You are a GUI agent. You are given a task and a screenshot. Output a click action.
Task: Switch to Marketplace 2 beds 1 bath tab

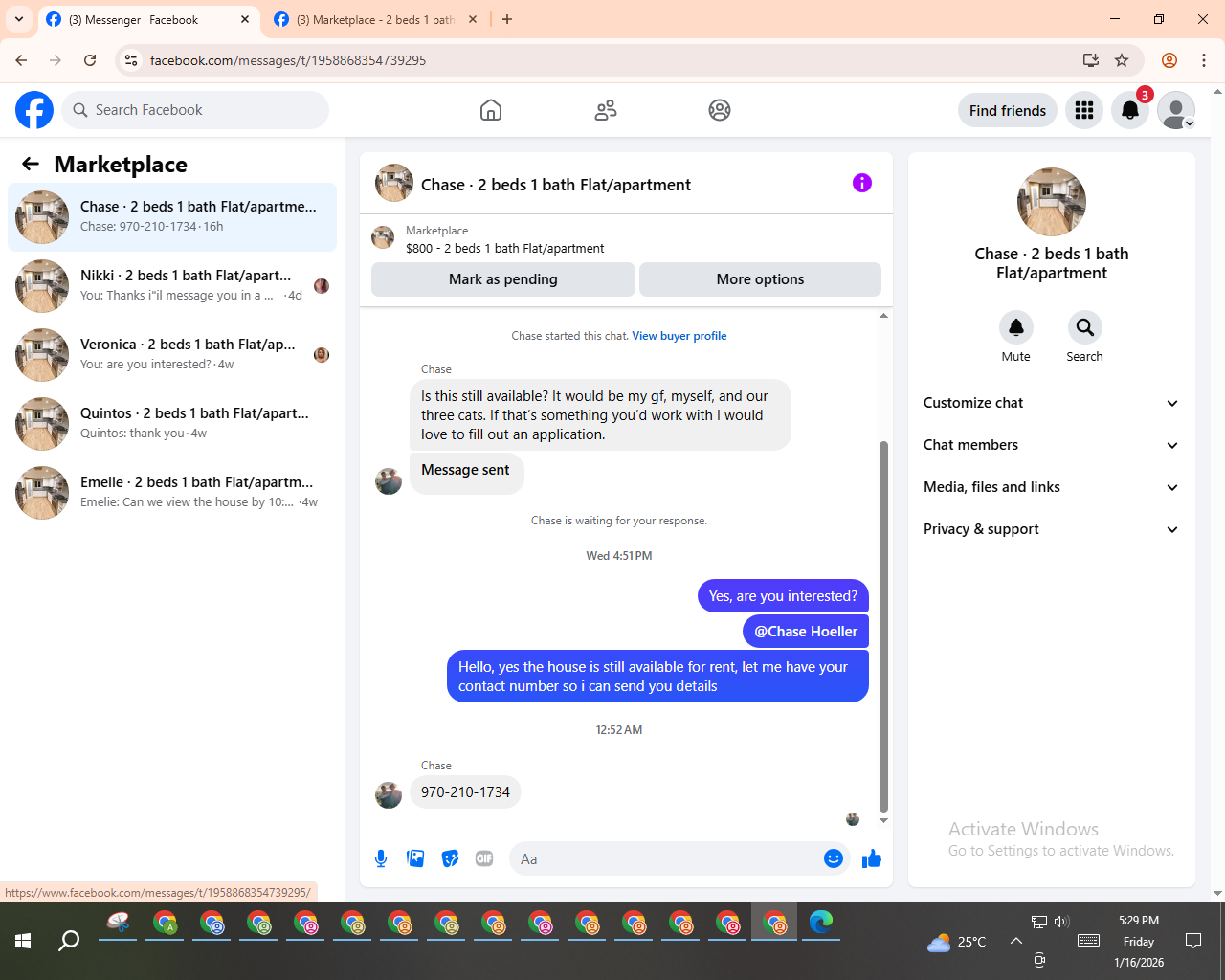pos(376,19)
